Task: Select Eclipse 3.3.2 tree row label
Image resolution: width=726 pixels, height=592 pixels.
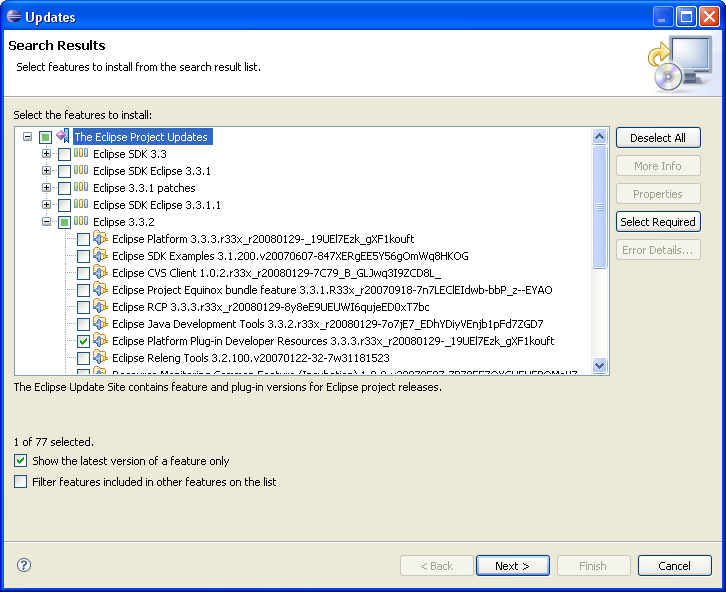Action: point(124,222)
